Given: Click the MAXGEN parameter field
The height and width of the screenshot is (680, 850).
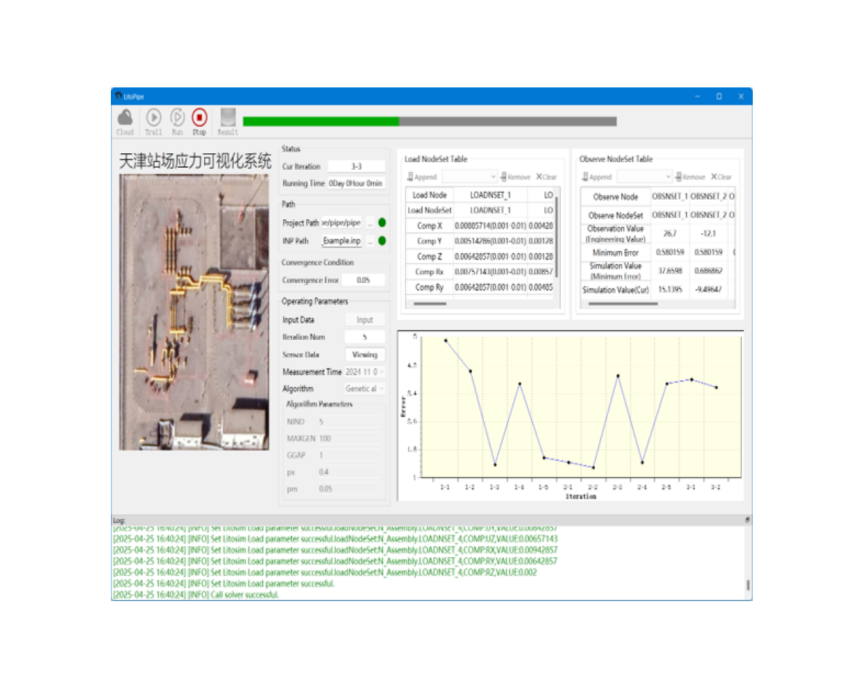Looking at the screenshot, I should click(x=349, y=439).
